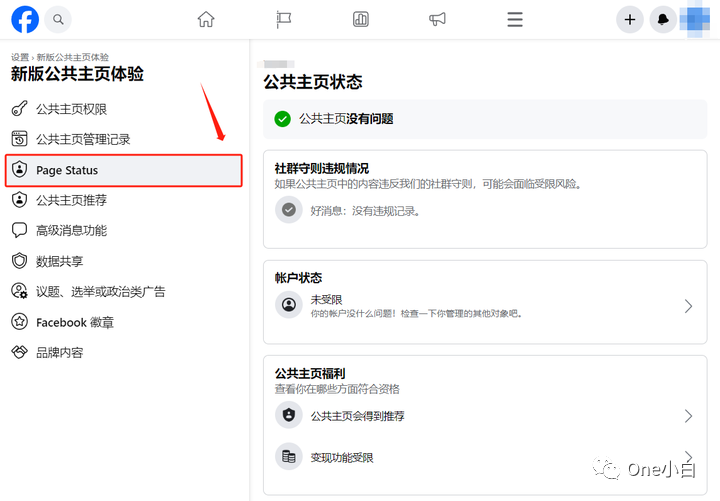Image resolution: width=720 pixels, height=501 pixels.
Task: Open 议题、选举或政治类广告 settings
Action: click(x=124, y=292)
